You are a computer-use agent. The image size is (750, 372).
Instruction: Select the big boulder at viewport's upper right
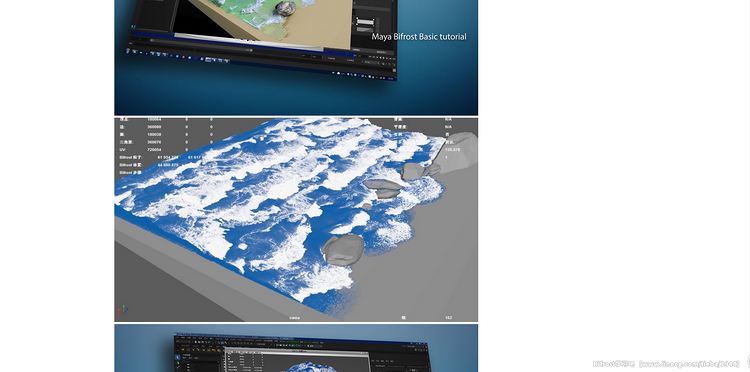[457, 152]
